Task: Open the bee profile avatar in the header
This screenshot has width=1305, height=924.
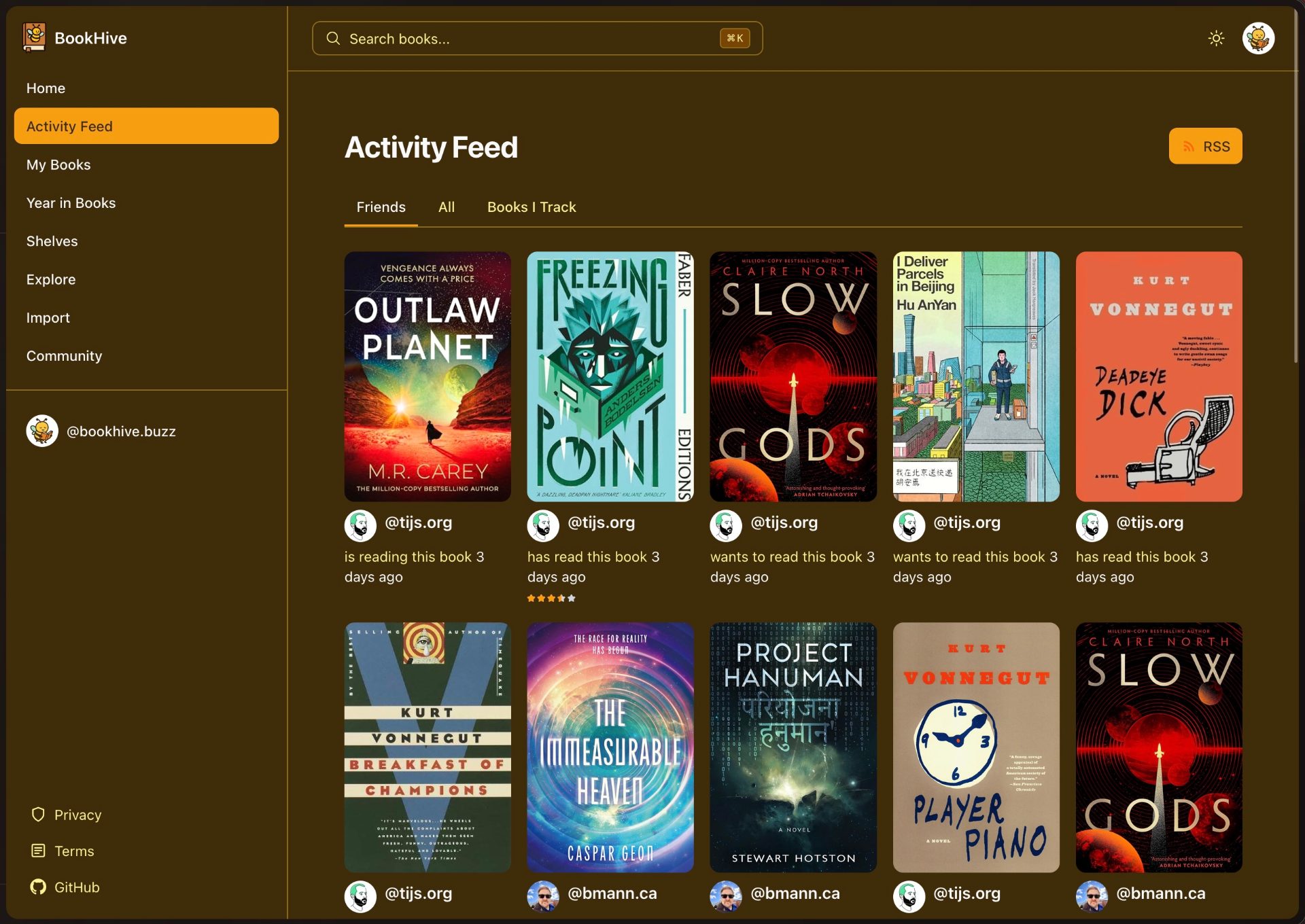Action: click(1258, 38)
